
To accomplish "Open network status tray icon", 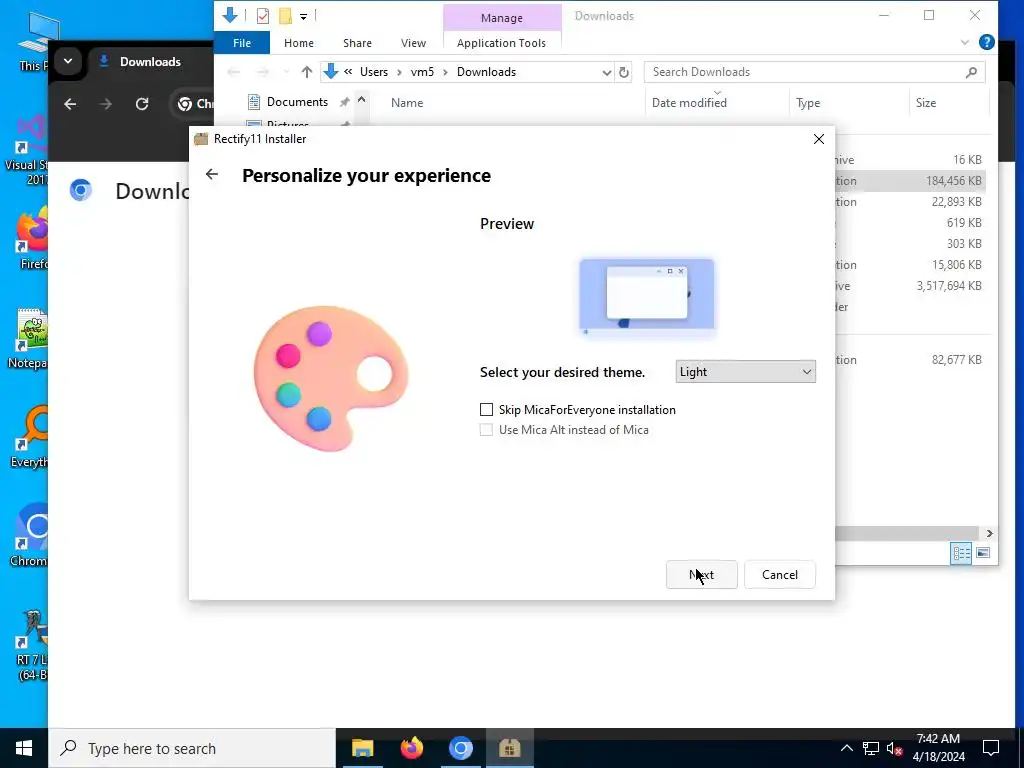I will pos(871,748).
